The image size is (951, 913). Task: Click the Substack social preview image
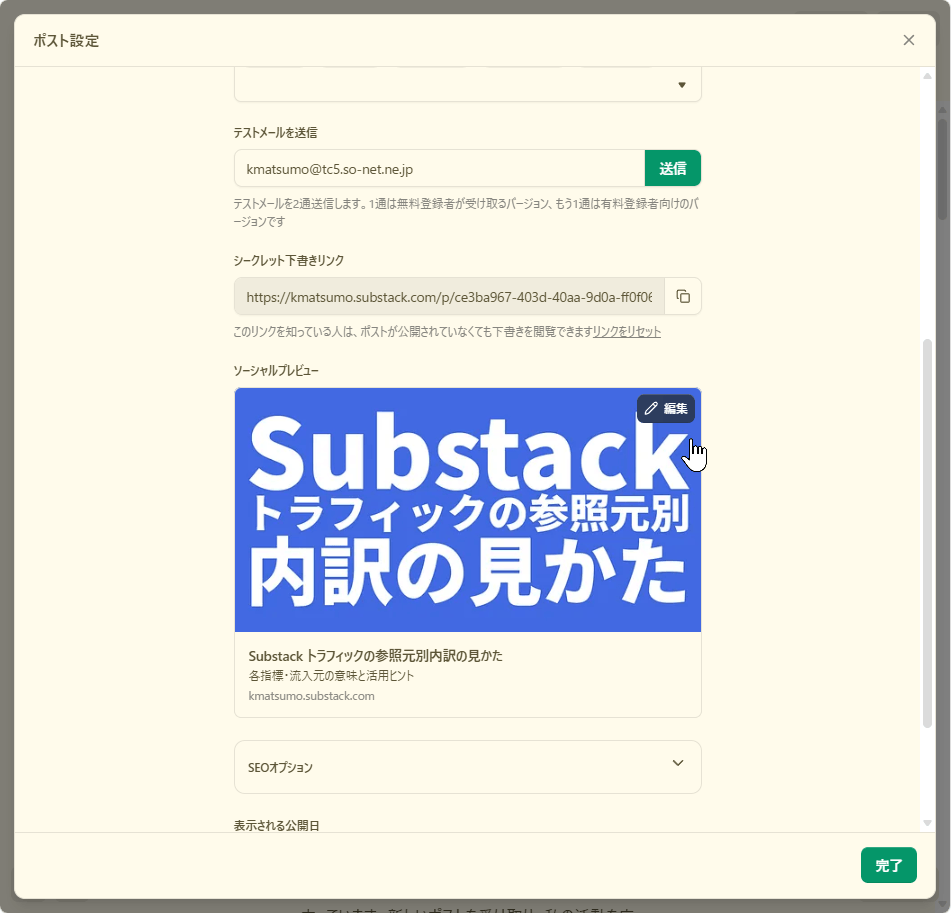[468, 510]
